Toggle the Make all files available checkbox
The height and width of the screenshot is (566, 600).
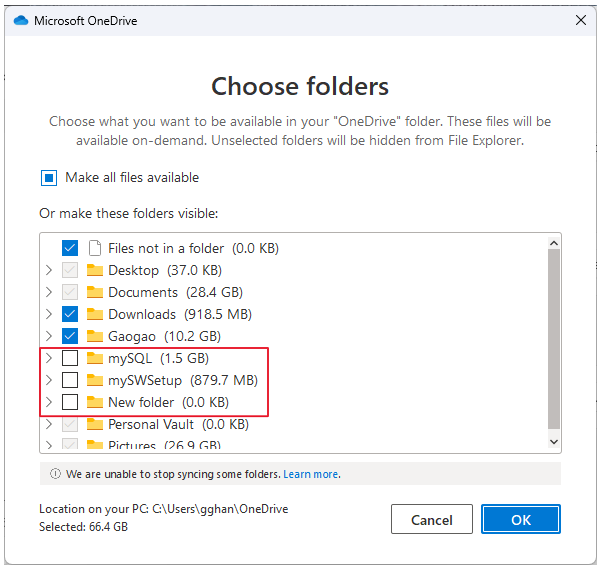pos(49,178)
